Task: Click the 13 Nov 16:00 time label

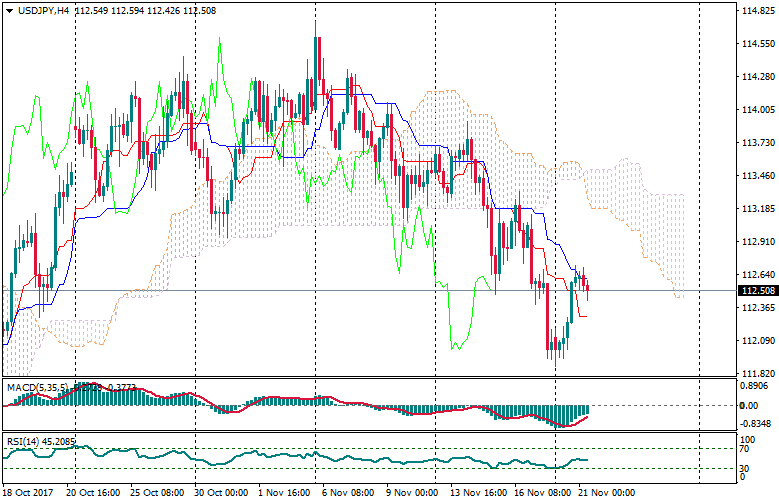Action: click(x=475, y=493)
